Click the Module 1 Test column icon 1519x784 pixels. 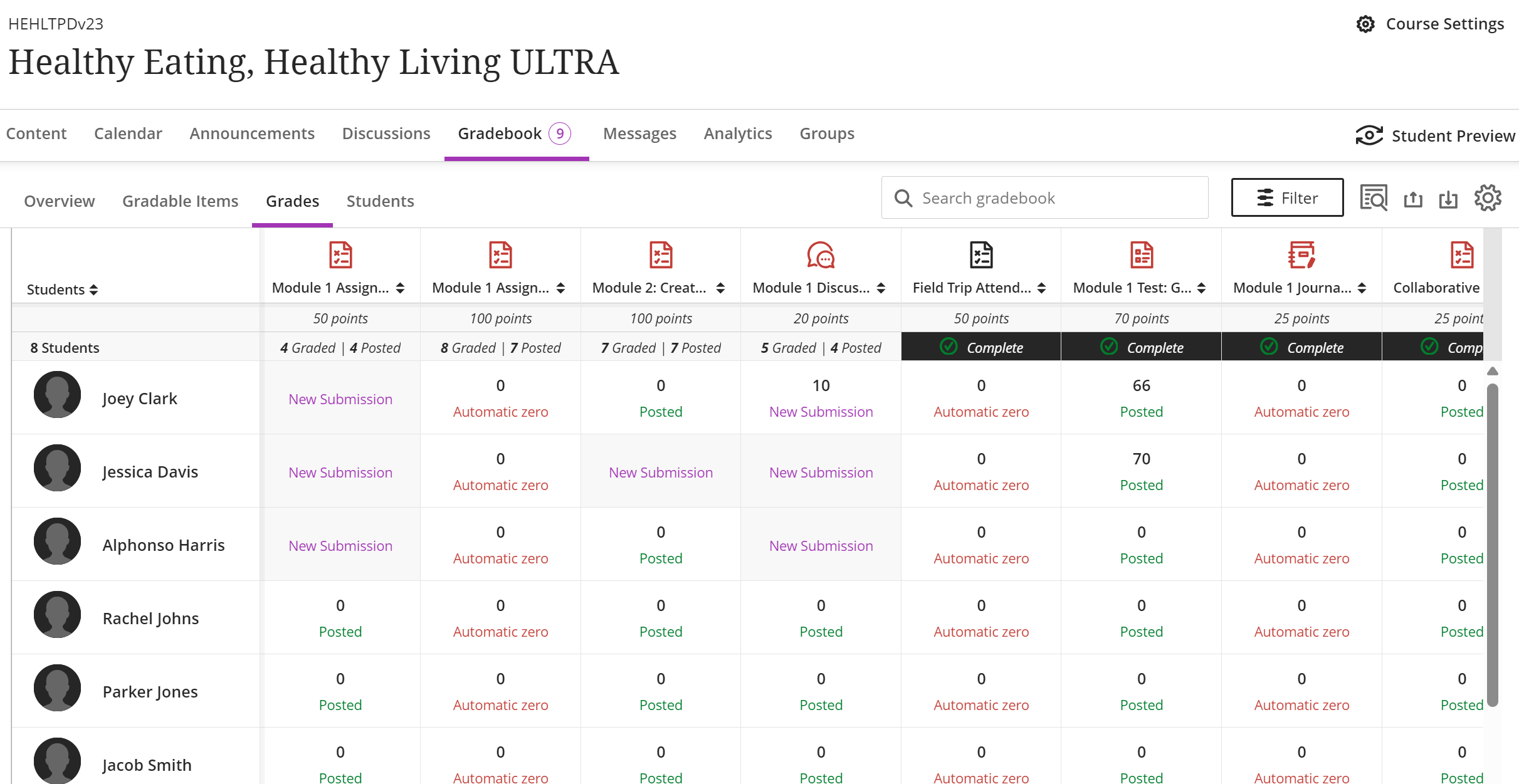[x=1142, y=255]
